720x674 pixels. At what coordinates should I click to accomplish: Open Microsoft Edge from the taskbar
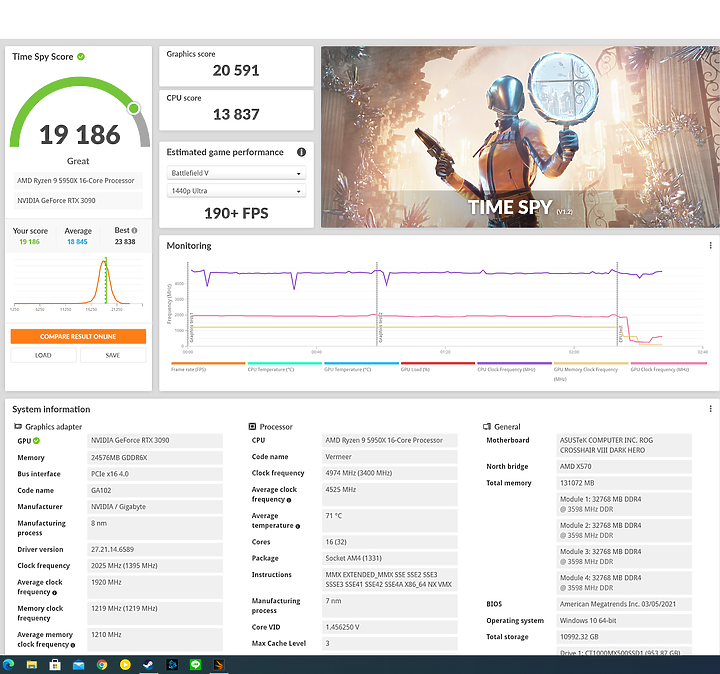pos(8,664)
